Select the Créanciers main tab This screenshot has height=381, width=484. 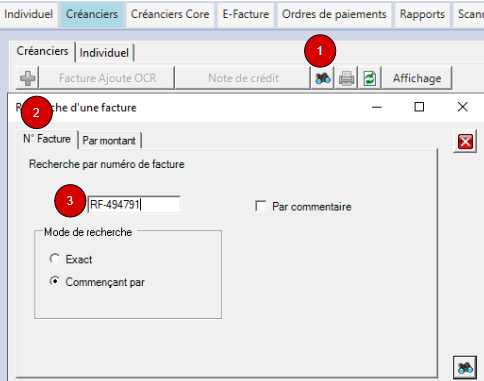[x=92, y=14]
